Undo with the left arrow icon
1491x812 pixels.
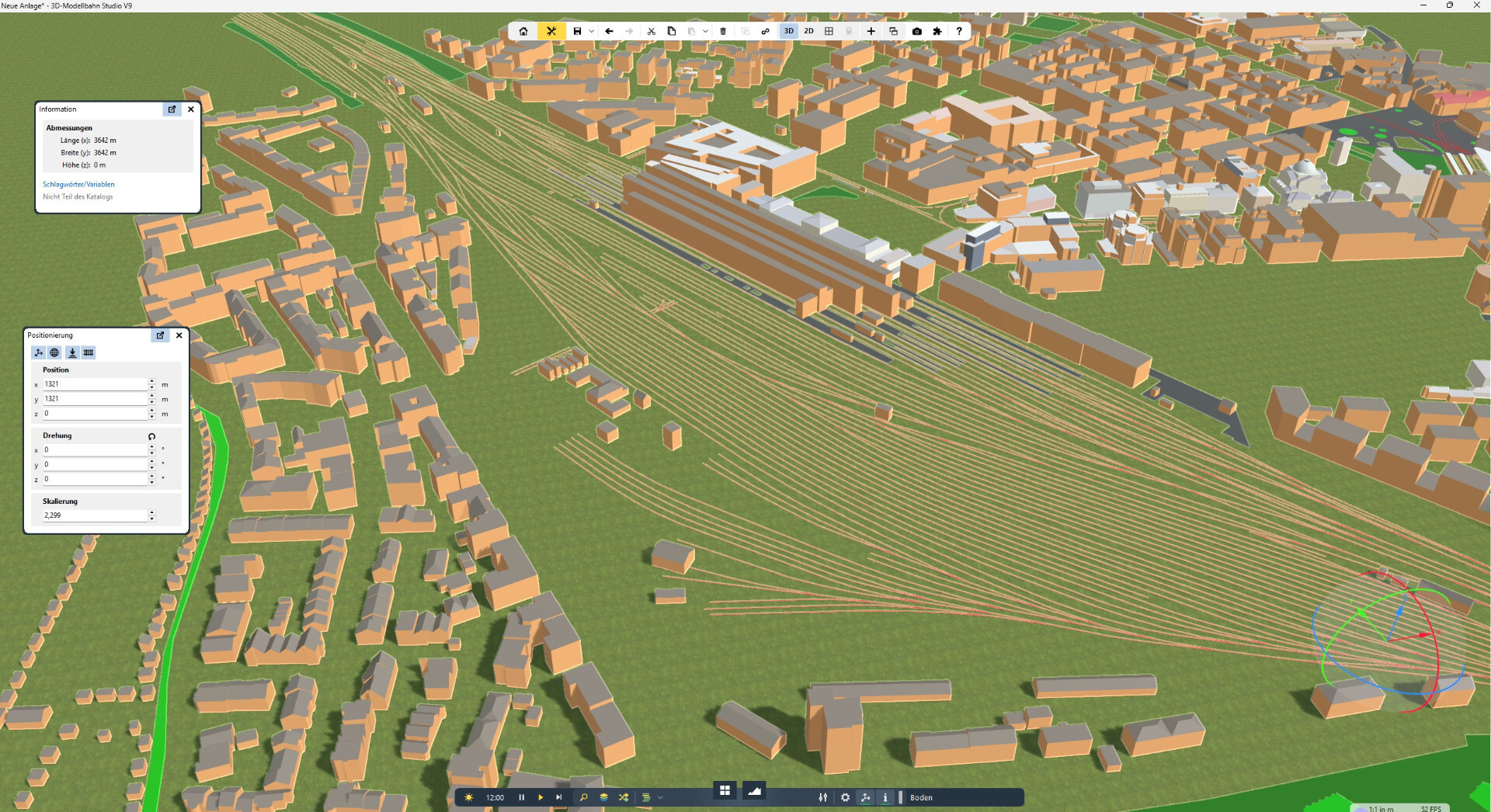point(610,31)
